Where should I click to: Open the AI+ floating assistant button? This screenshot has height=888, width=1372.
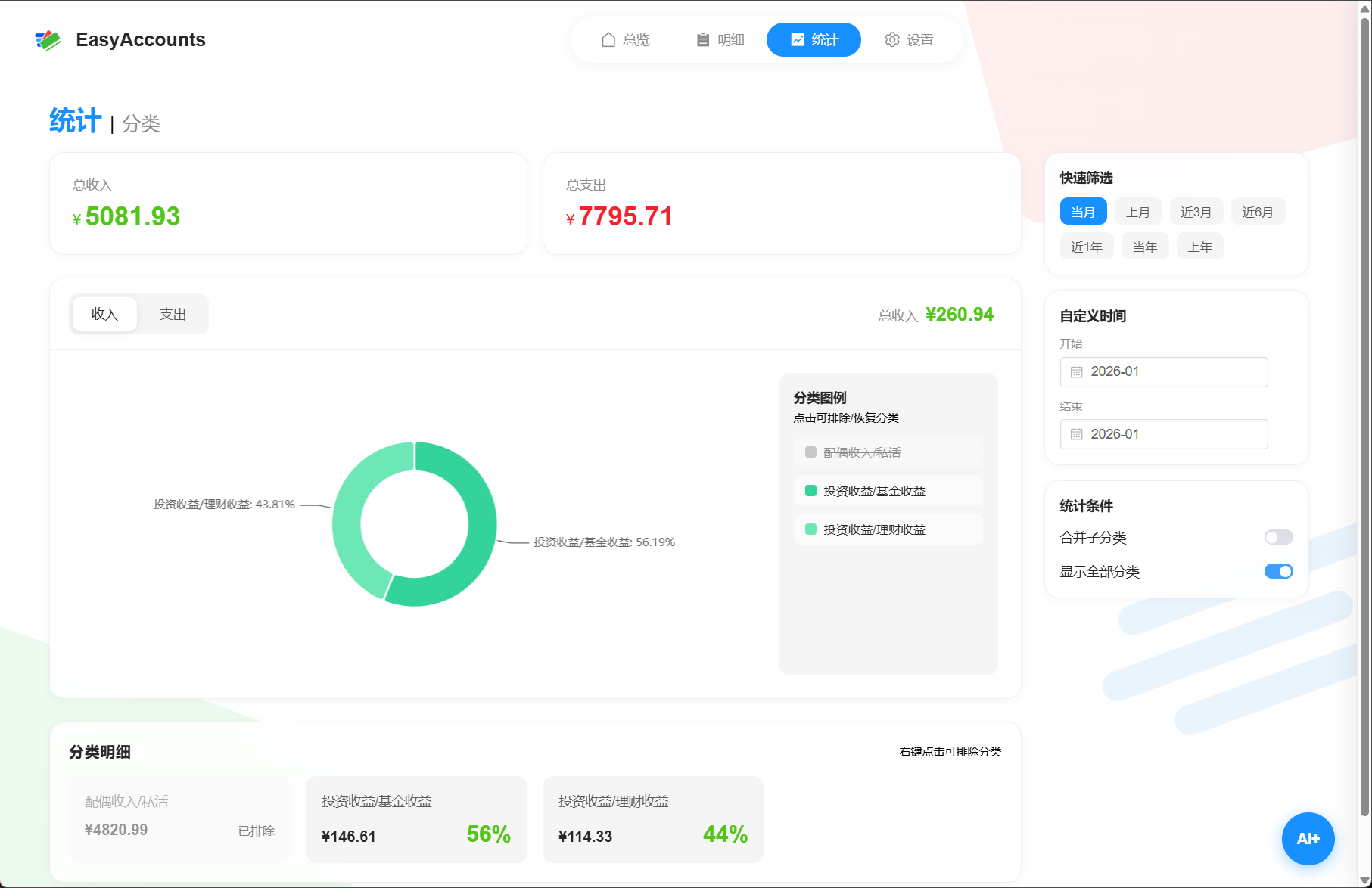coord(1307,838)
